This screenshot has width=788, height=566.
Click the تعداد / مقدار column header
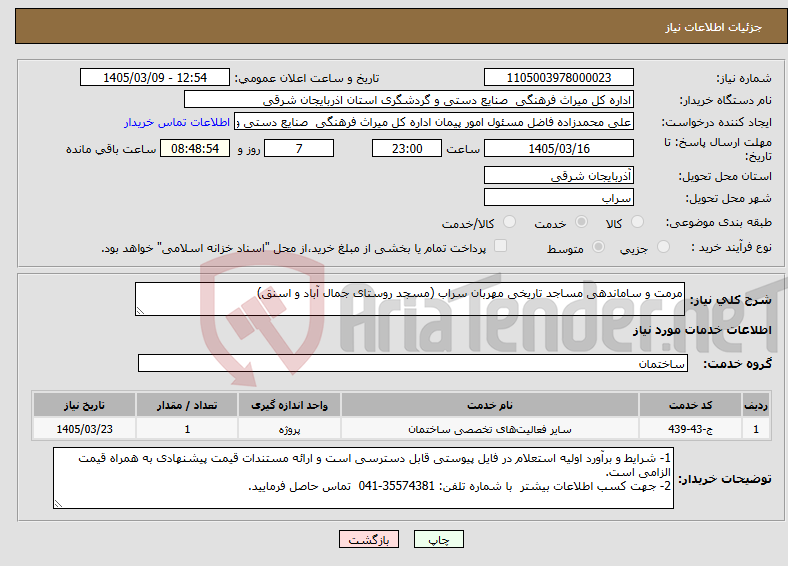187,405
